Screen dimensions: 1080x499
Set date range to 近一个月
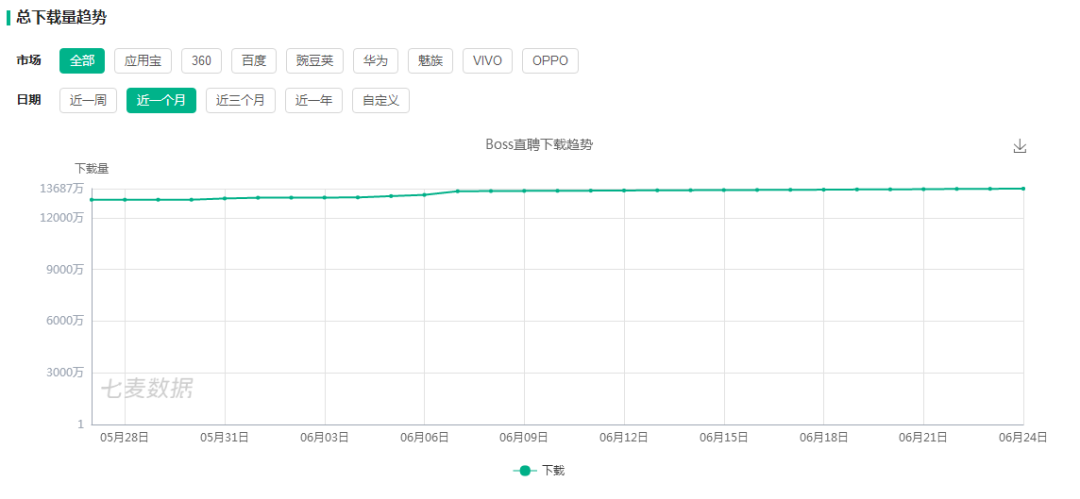pyautogui.click(x=161, y=100)
